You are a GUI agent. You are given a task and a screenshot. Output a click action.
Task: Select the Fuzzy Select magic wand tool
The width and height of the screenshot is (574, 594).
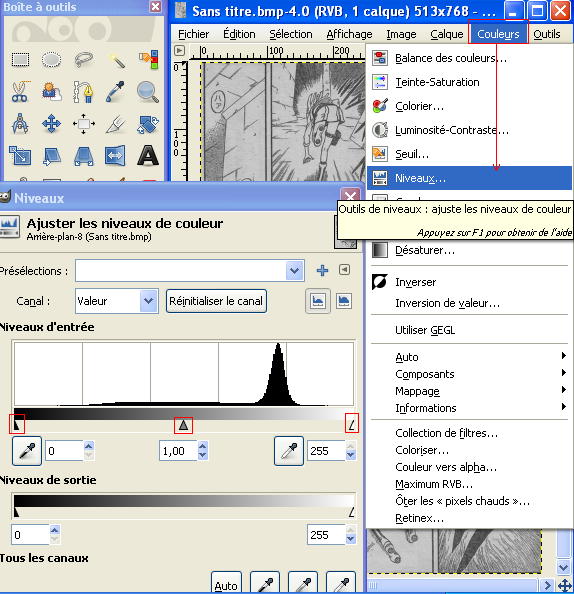(x=116, y=59)
